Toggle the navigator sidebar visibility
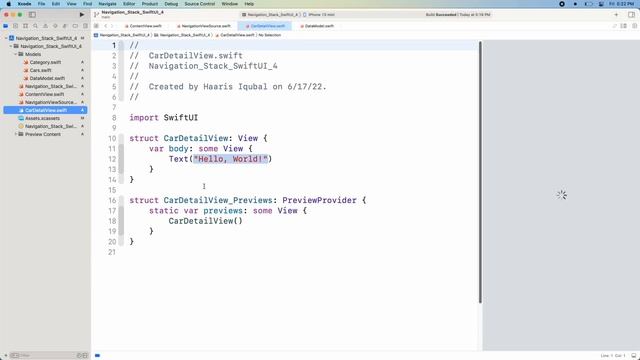 pos(32,15)
